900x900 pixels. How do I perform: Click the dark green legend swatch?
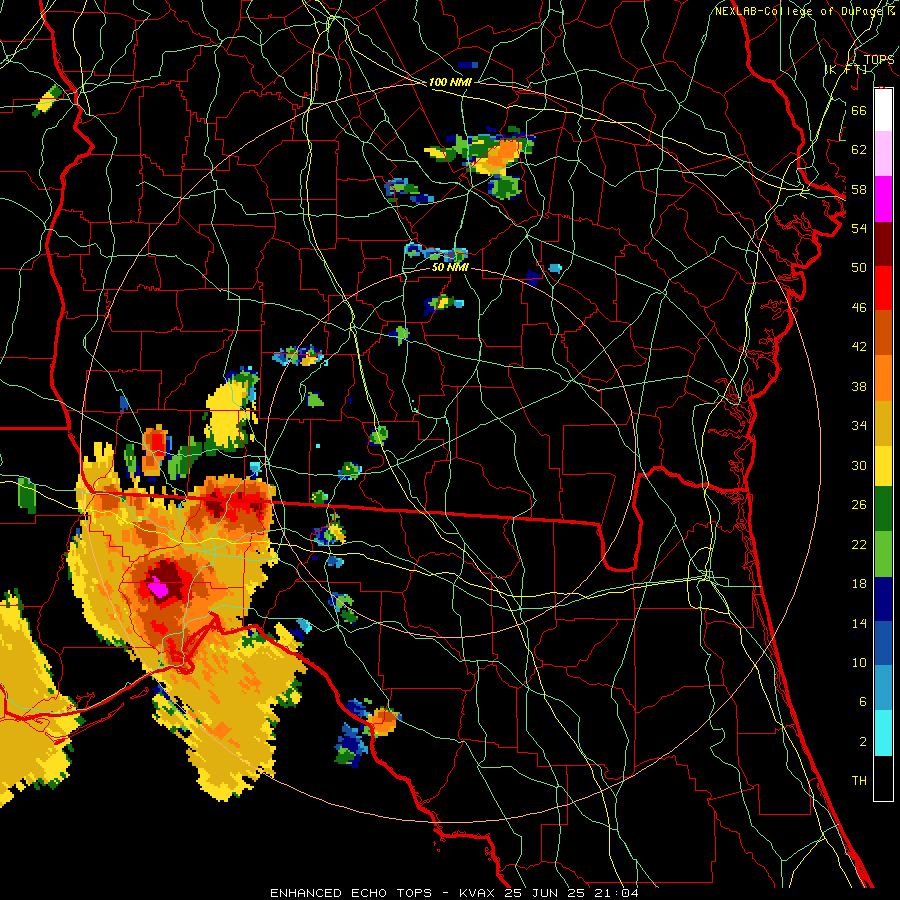coord(883,509)
